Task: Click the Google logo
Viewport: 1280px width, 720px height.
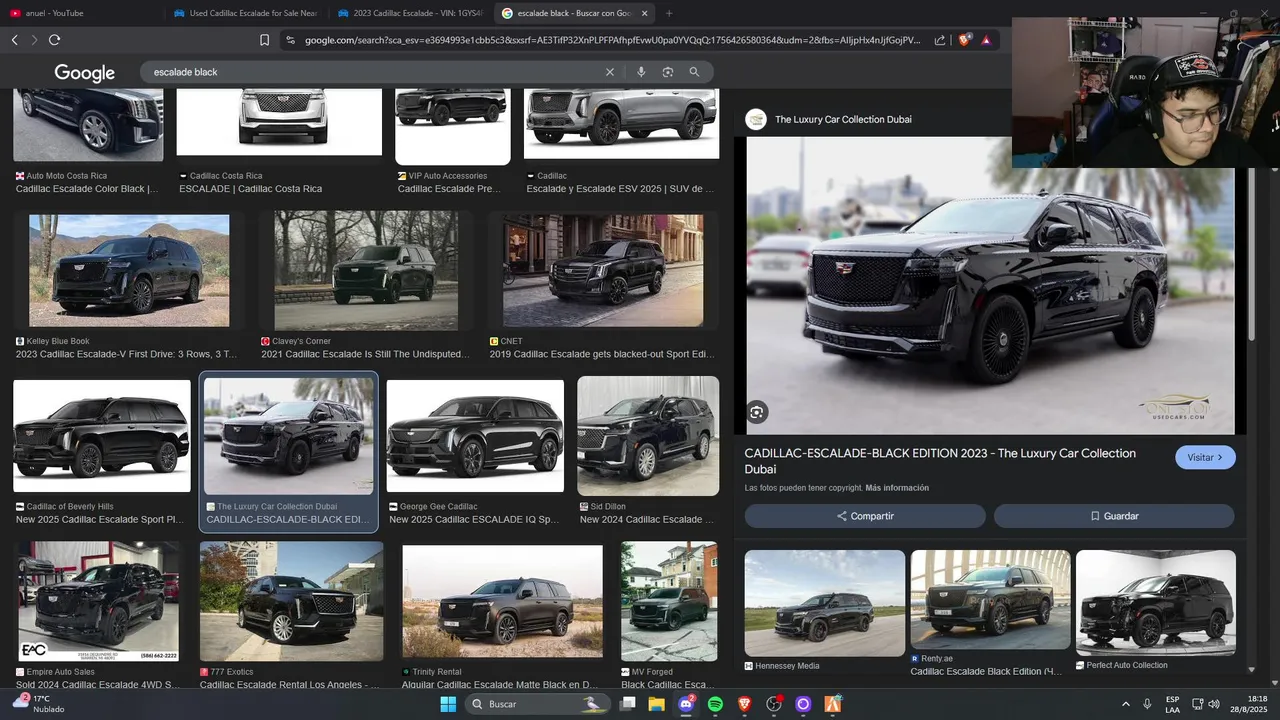Action: coord(85,73)
